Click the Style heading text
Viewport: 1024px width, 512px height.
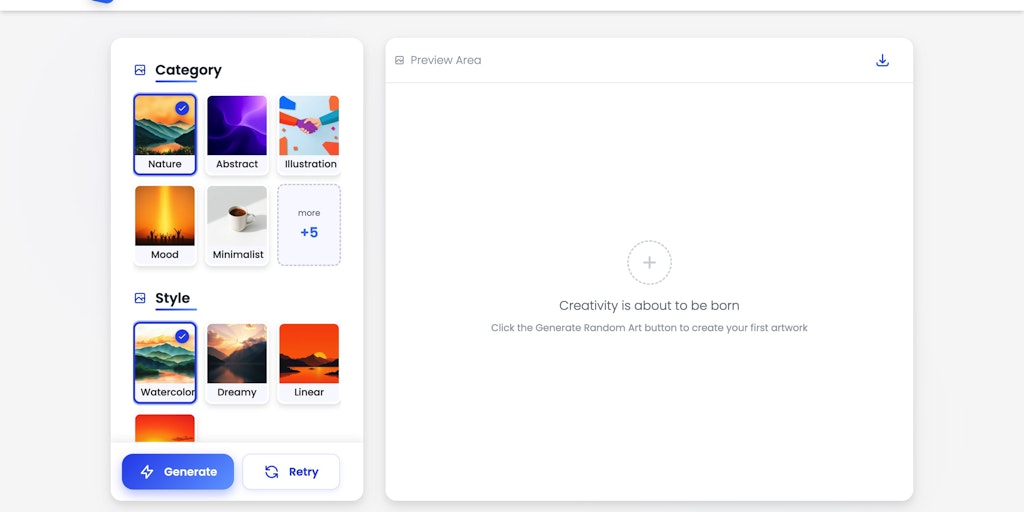(172, 298)
